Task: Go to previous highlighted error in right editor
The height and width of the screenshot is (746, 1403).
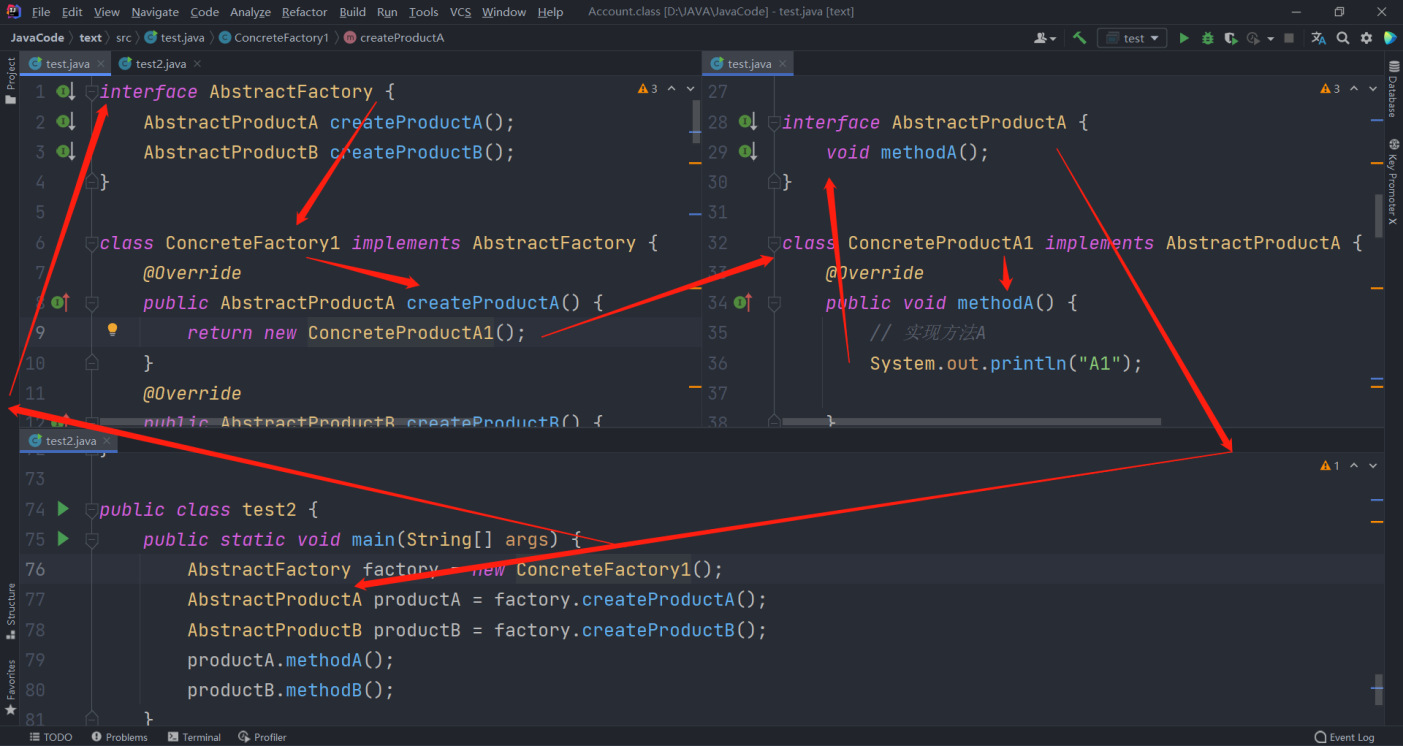Action: point(1355,89)
